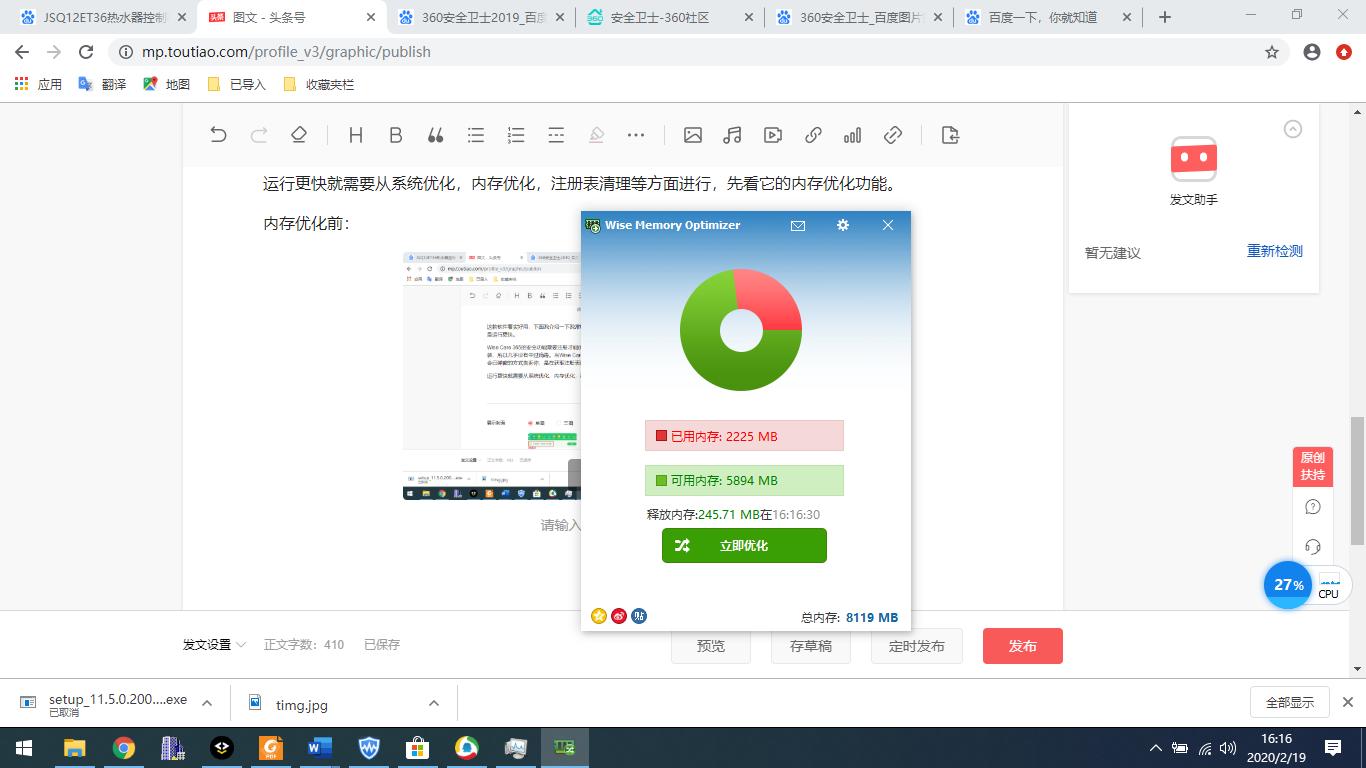This screenshot has height=768, width=1366.
Task: Insert an image into the article
Action: [691, 134]
